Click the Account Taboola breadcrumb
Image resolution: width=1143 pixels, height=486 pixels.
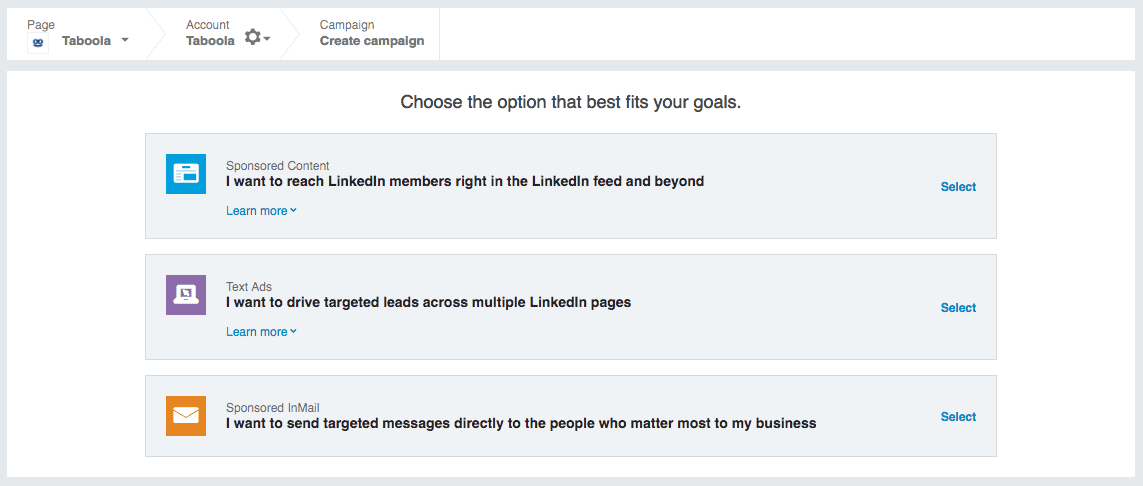210,34
